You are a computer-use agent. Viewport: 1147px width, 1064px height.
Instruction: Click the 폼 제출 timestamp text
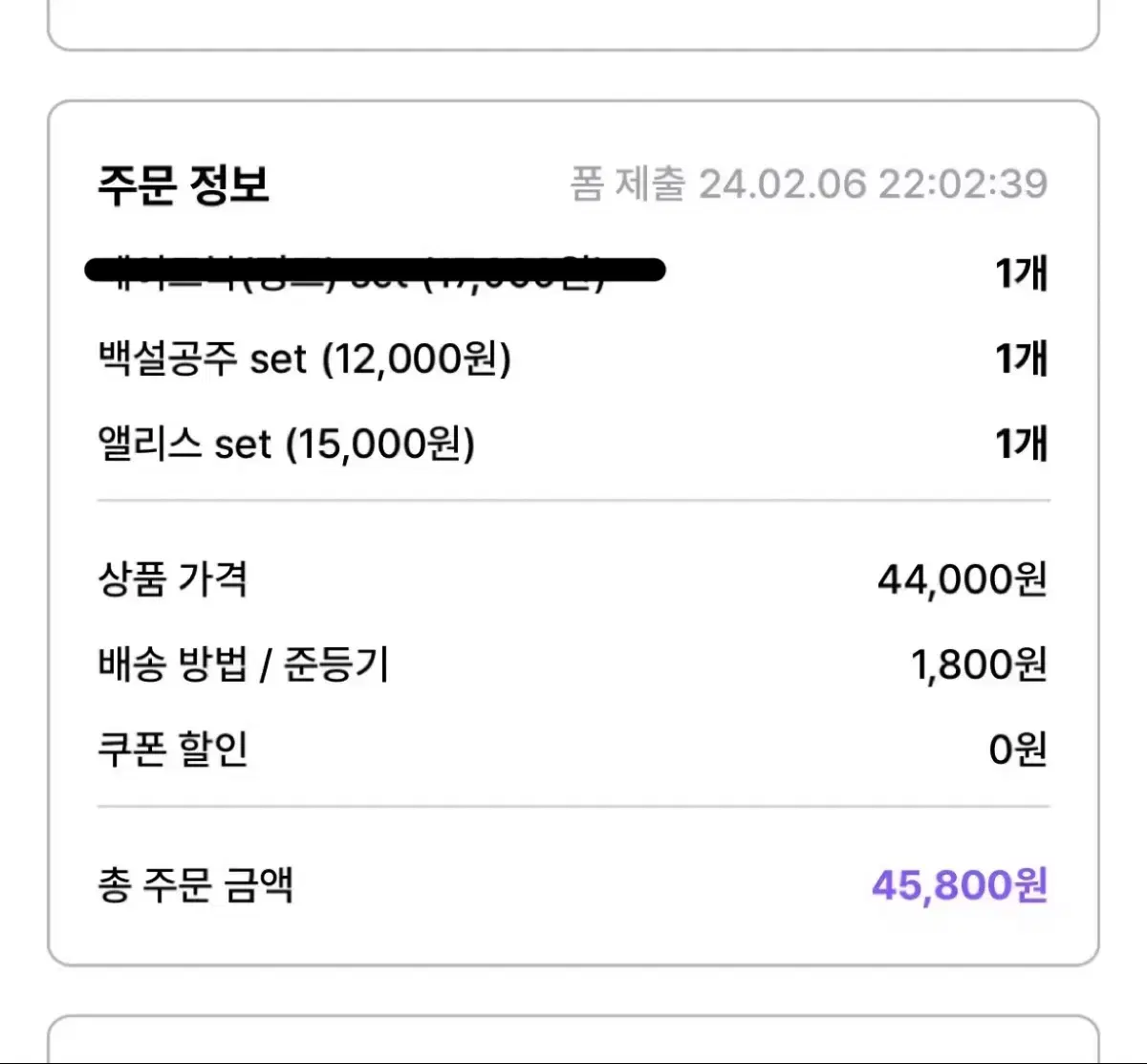(x=809, y=184)
